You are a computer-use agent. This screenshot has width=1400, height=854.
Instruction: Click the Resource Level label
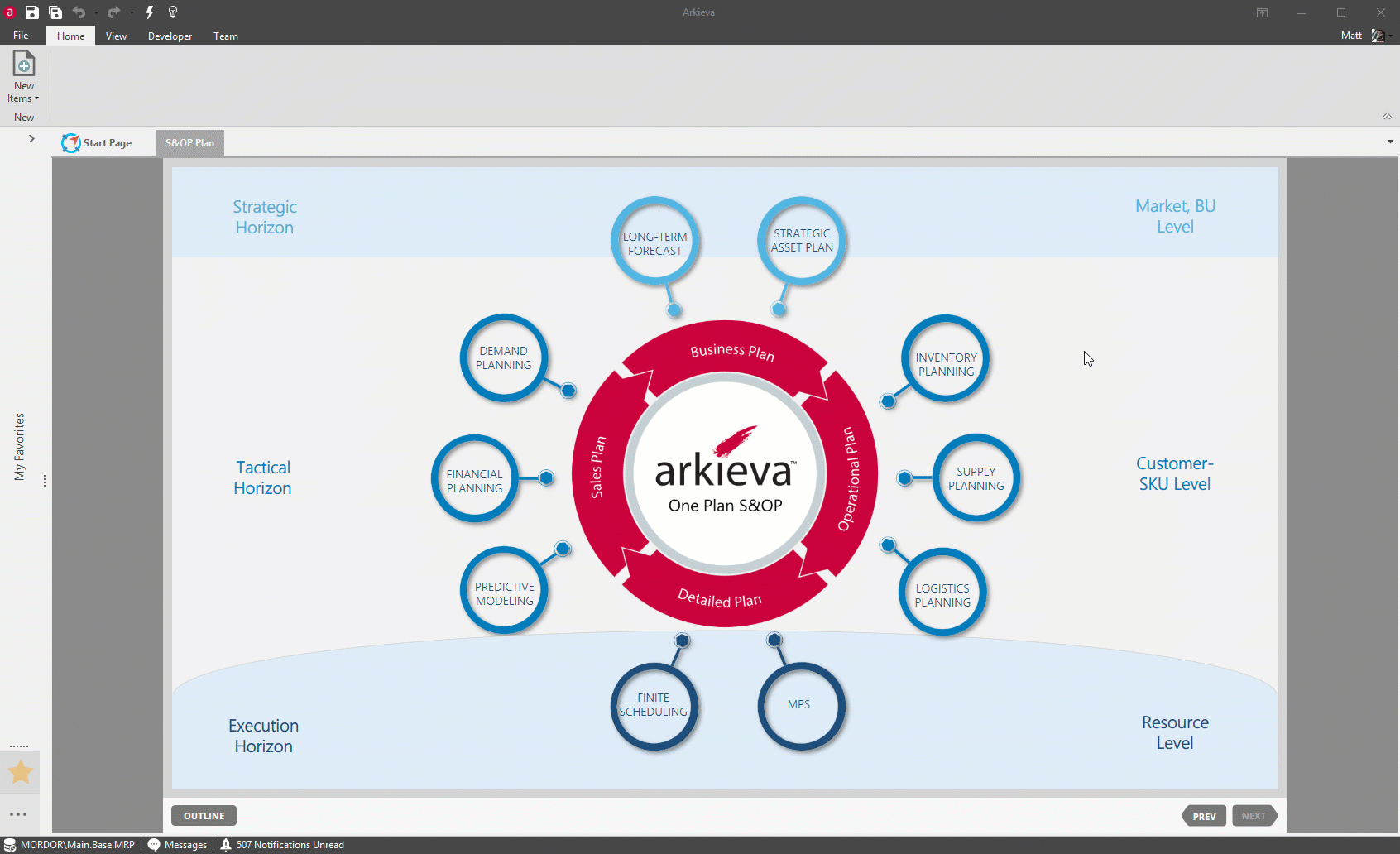tap(1175, 732)
